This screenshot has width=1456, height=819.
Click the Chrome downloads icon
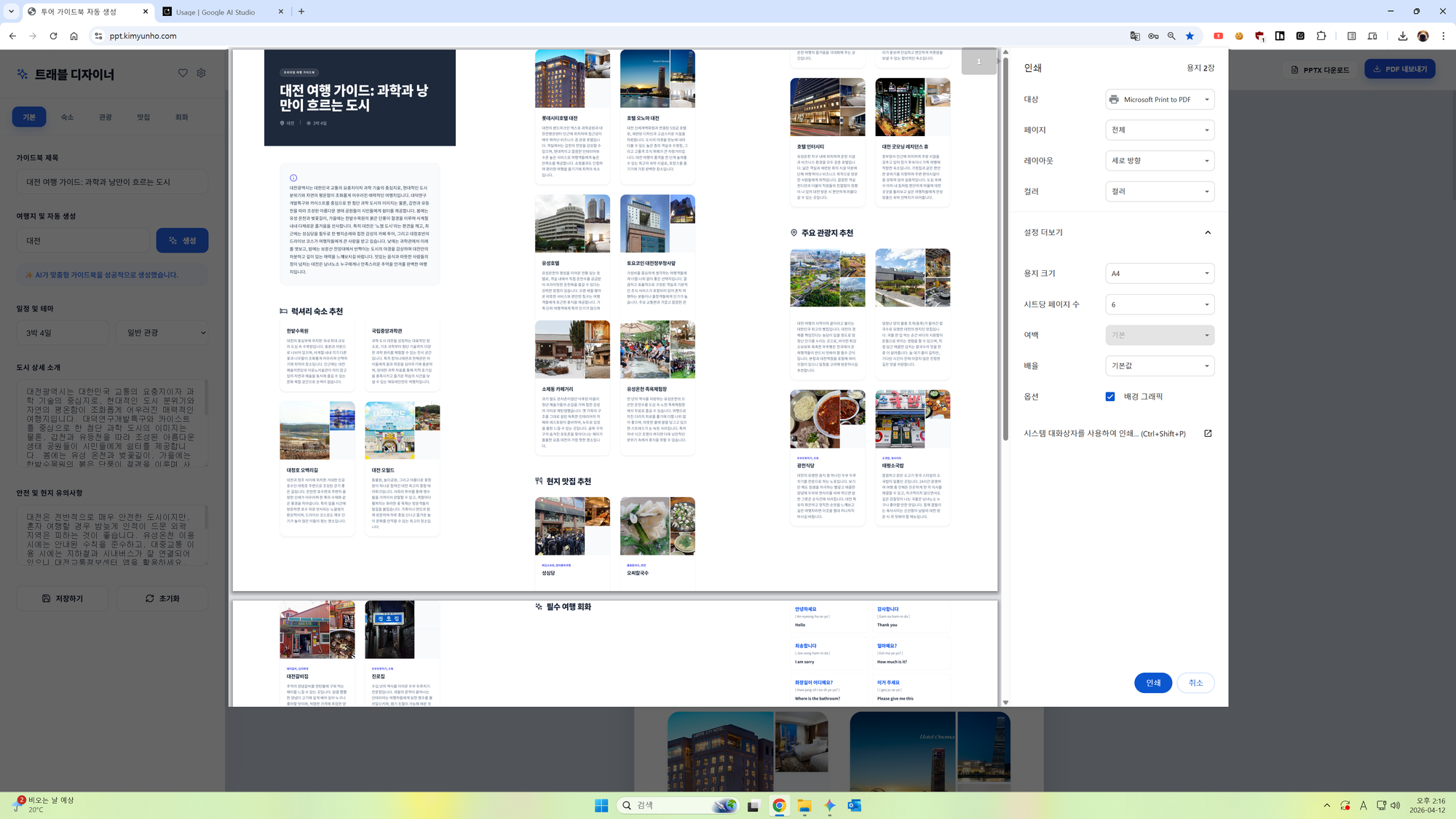[1402, 36]
